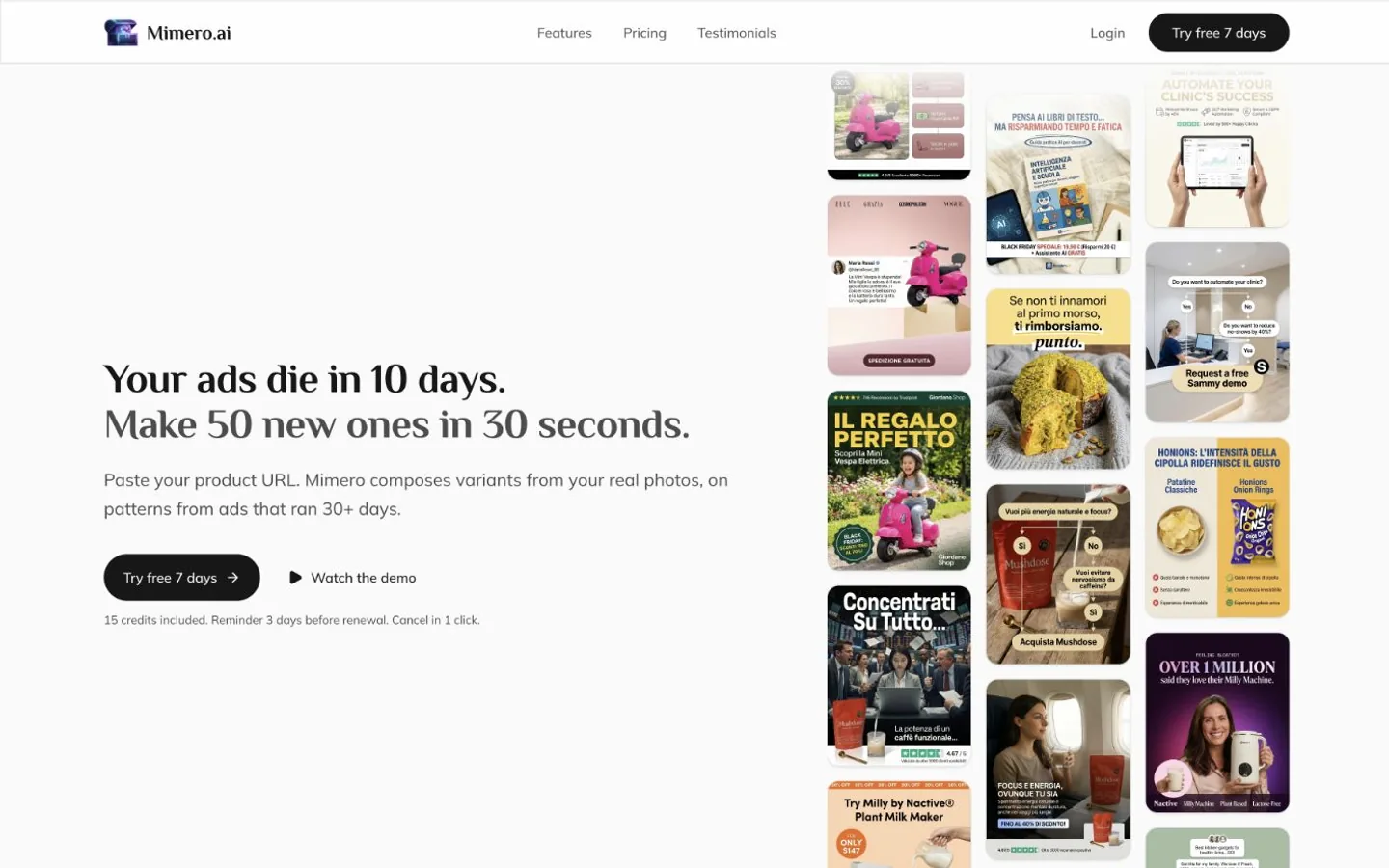Image resolution: width=1389 pixels, height=868 pixels.
Task: Open the Honions onion rings comparison ad
Action: coord(1217,528)
